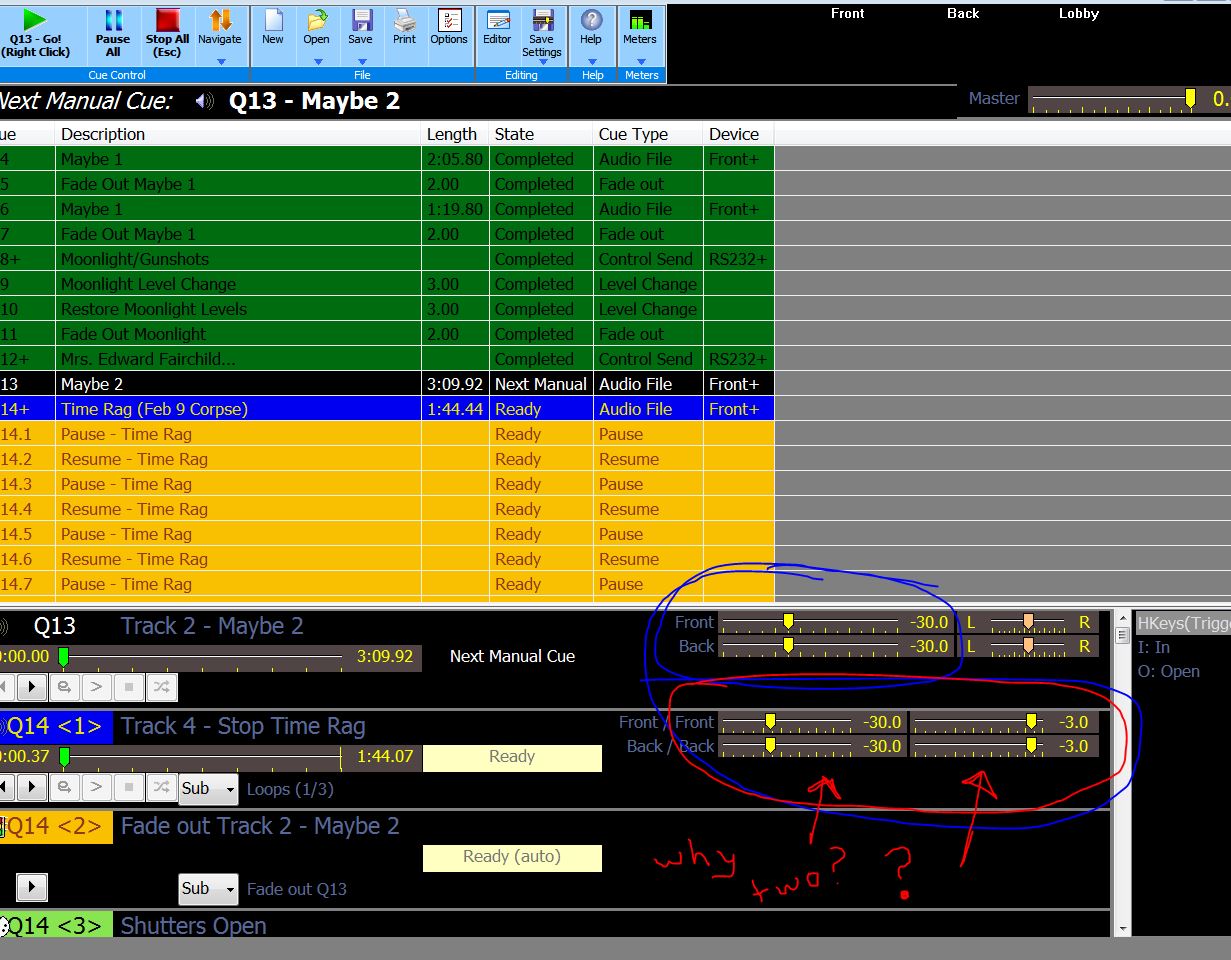1231x960 pixels.
Task: Toggle loop button on Q13 transport
Action: tap(64, 687)
